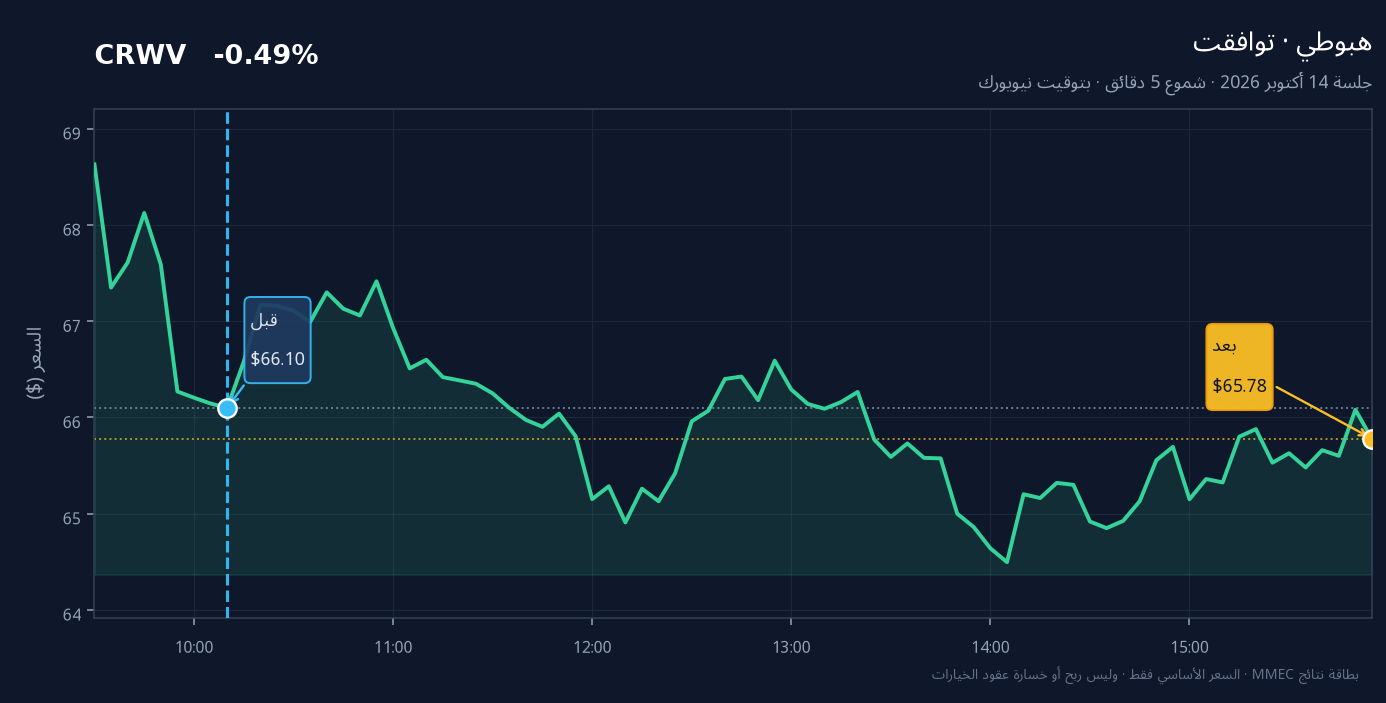Click the السعر ($) y-axis title

(34, 363)
